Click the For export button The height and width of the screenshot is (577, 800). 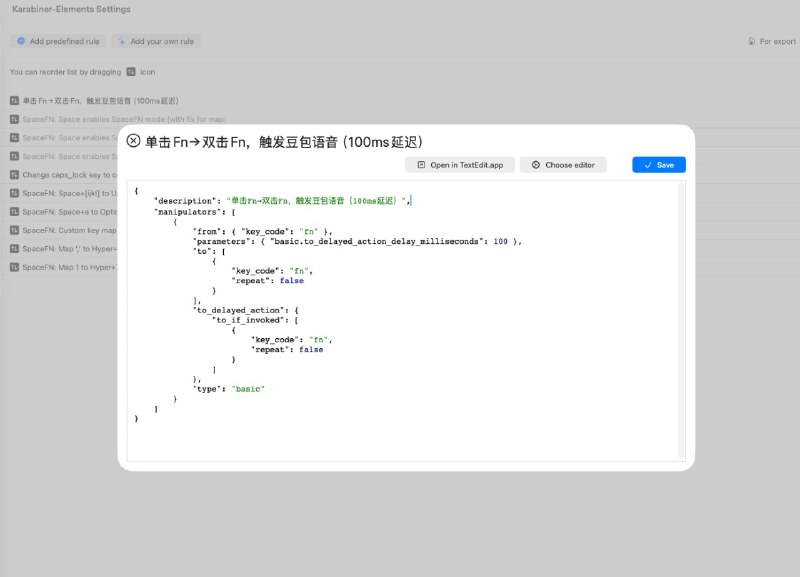coord(771,41)
